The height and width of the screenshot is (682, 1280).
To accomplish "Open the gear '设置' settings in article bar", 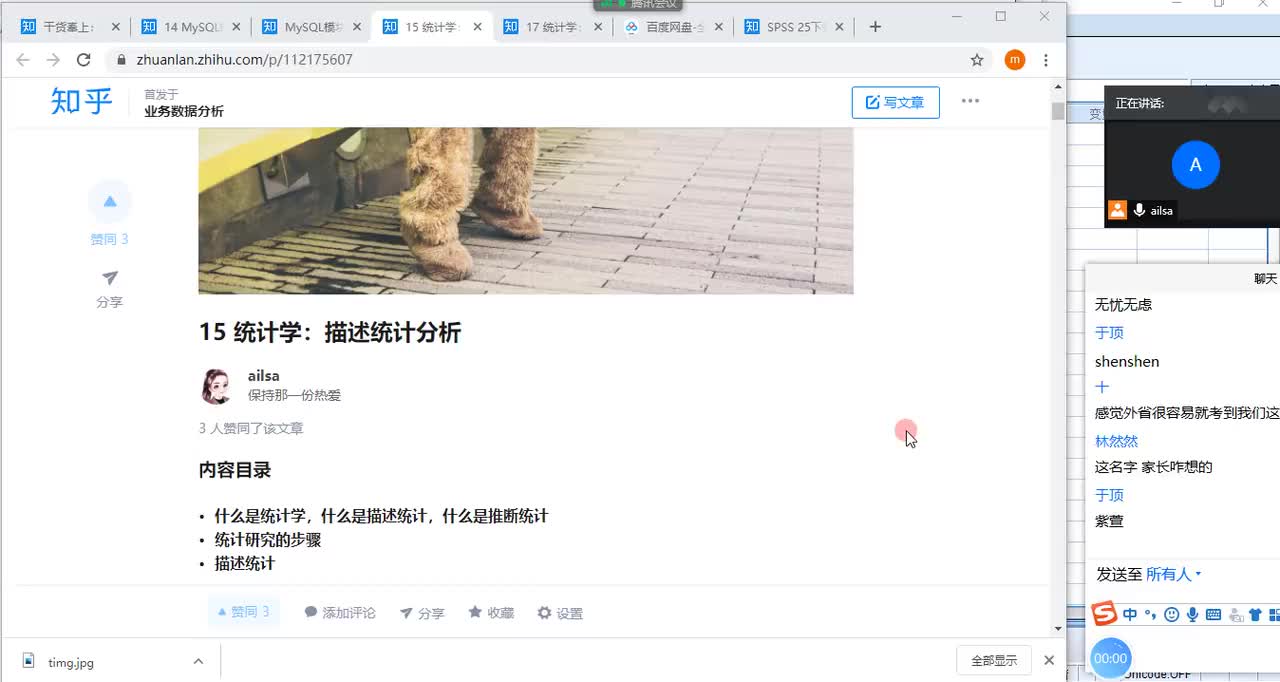I will 560,613.
